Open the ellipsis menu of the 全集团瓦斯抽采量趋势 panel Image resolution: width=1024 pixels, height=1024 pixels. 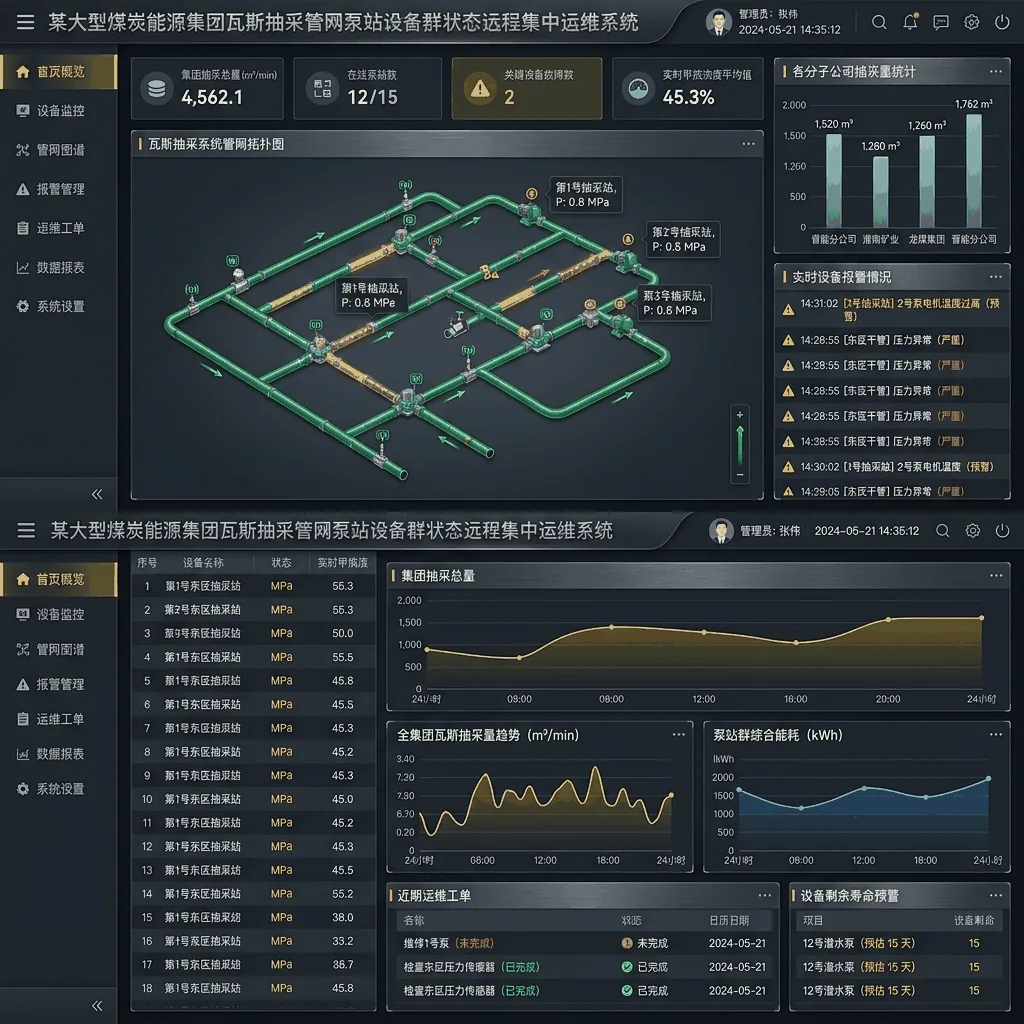pyautogui.click(x=679, y=735)
